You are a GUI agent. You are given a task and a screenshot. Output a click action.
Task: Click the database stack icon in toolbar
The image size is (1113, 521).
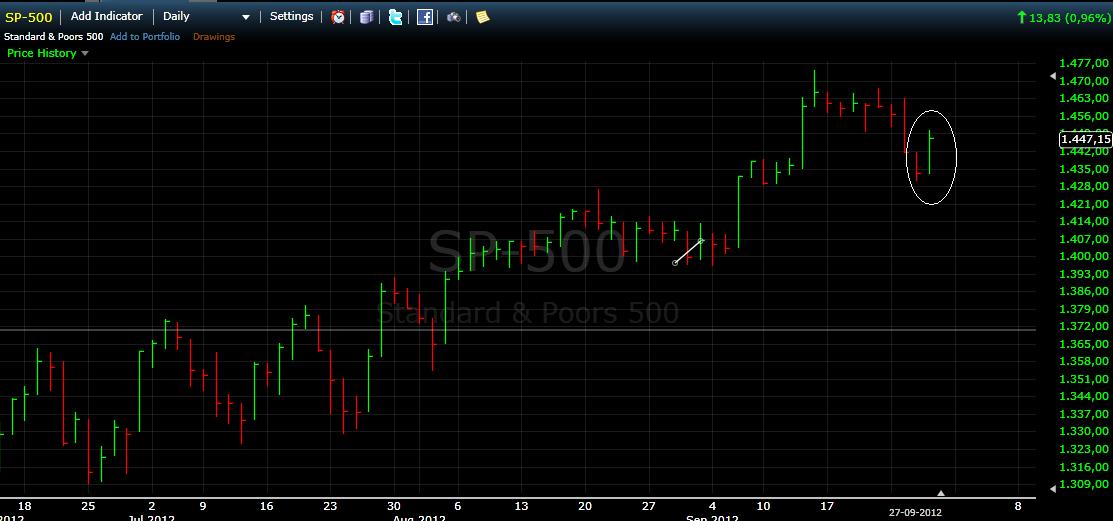(366, 17)
